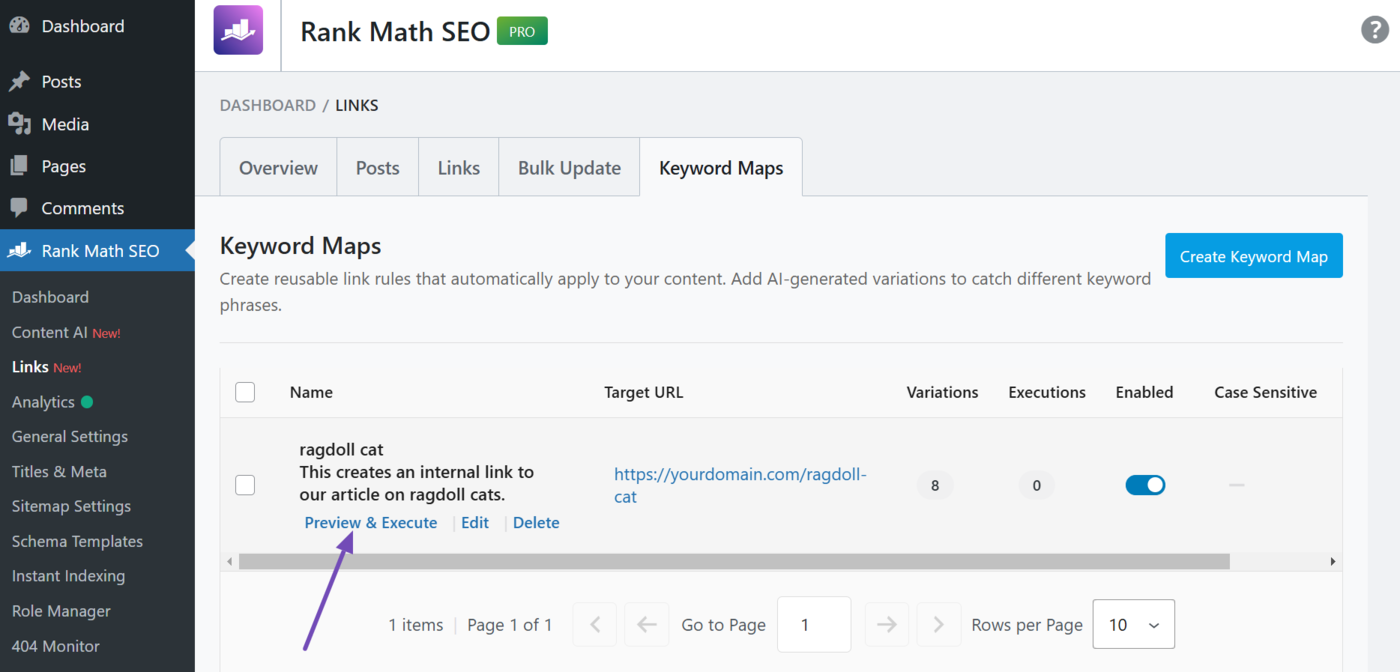Click inside the Go to Page field
1400x672 pixels.
tap(814, 624)
